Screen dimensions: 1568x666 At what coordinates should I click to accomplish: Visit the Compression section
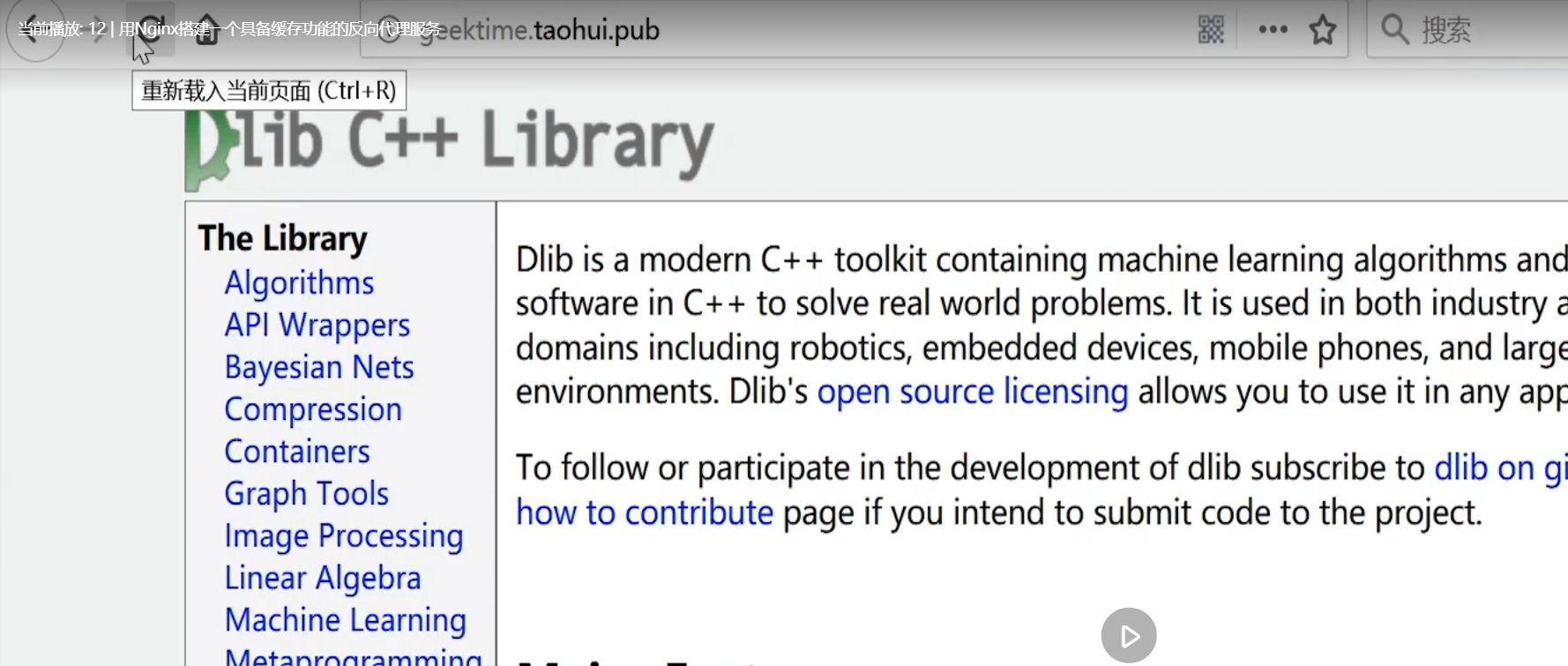313,409
